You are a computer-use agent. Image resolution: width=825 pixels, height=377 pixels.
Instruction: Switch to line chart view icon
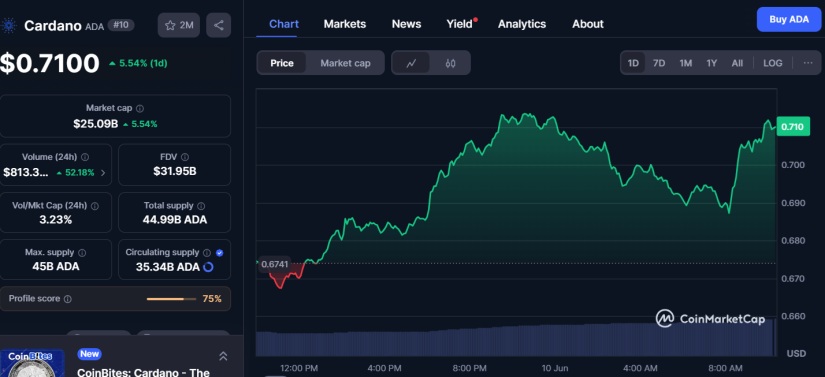tap(411, 63)
